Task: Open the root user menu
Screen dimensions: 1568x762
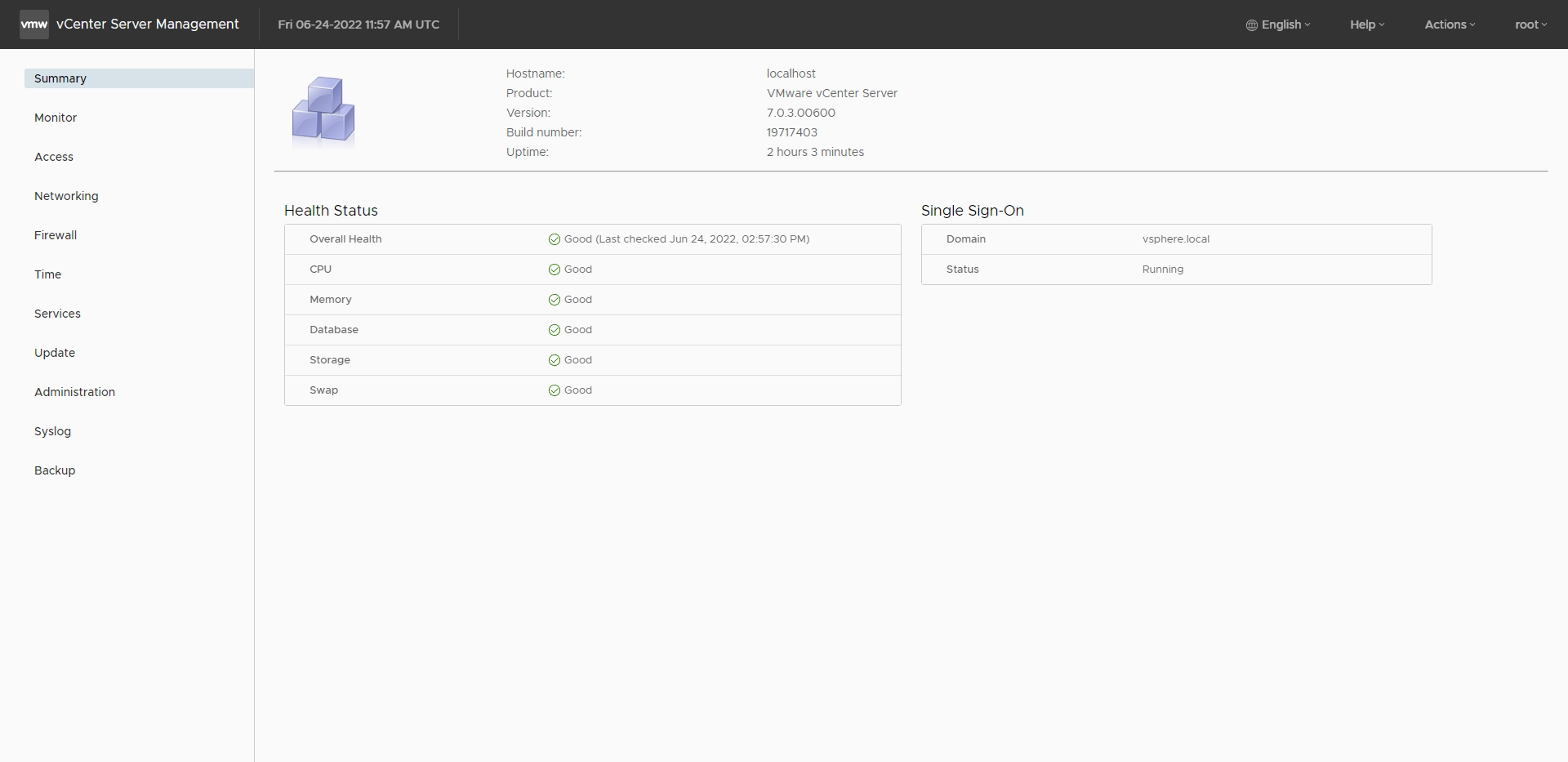Action: coord(1531,25)
